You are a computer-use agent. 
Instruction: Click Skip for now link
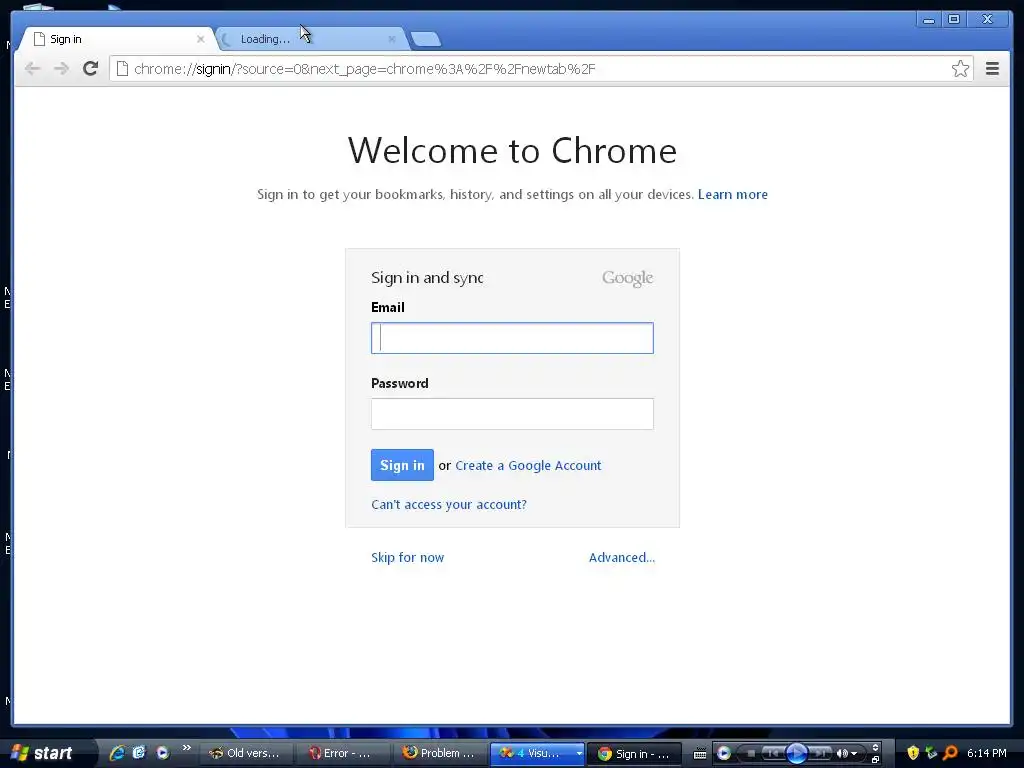[x=408, y=557]
